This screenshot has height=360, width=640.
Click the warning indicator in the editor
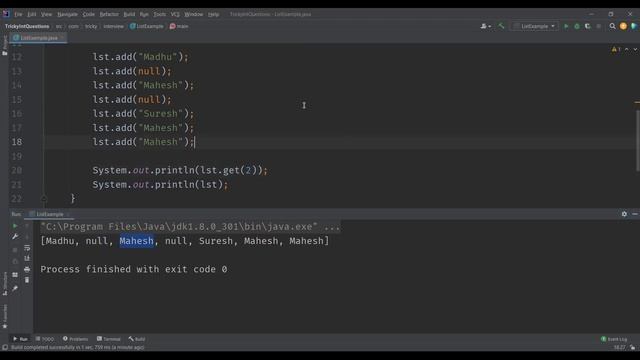(616, 49)
